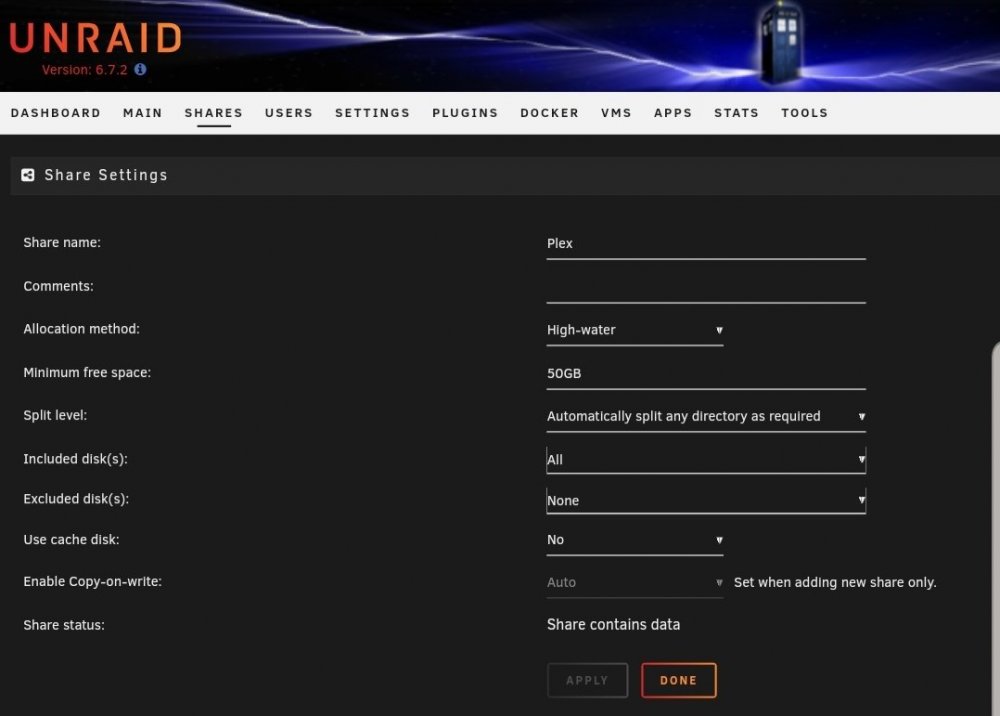
Task: Open the Included disk(s) dropdown
Action: point(706,460)
